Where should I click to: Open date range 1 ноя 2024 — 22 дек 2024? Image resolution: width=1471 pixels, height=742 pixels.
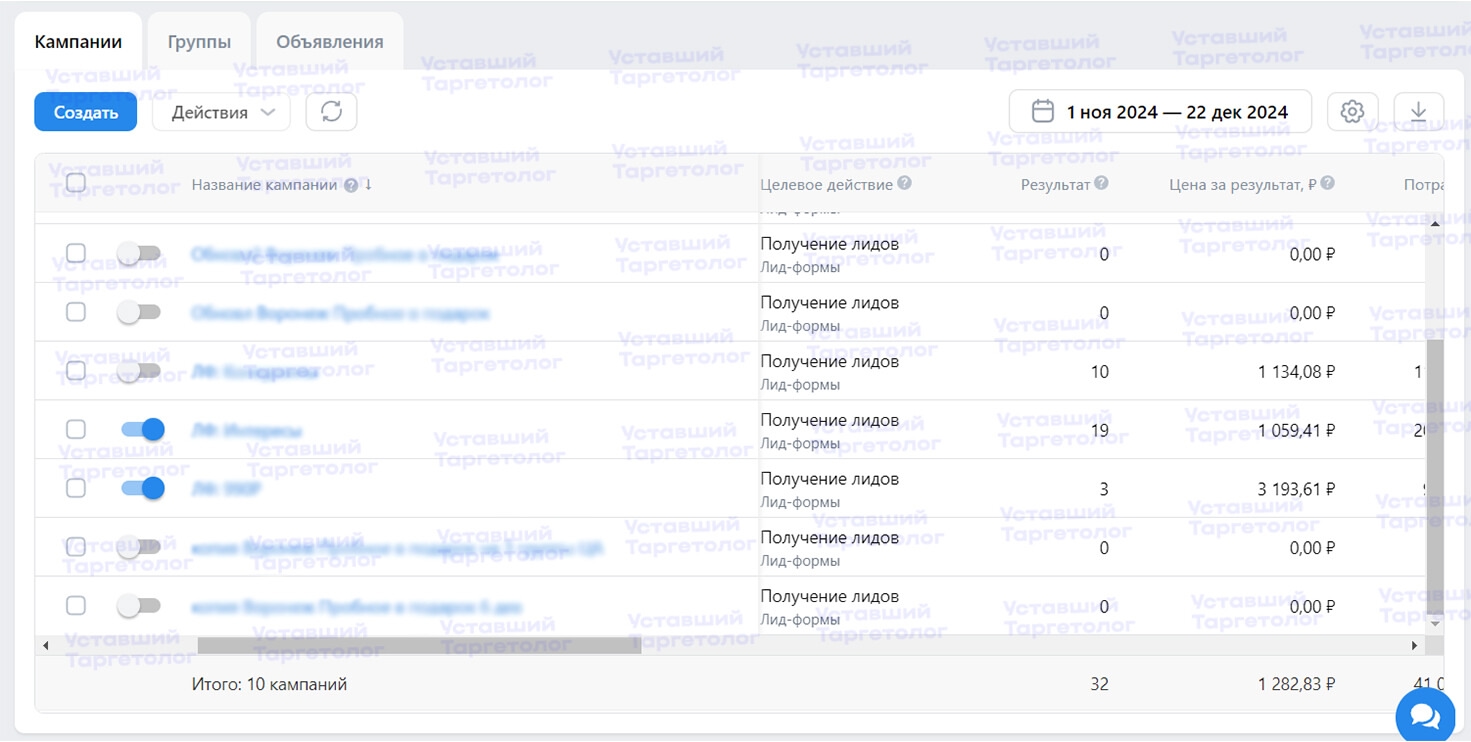[1176, 112]
